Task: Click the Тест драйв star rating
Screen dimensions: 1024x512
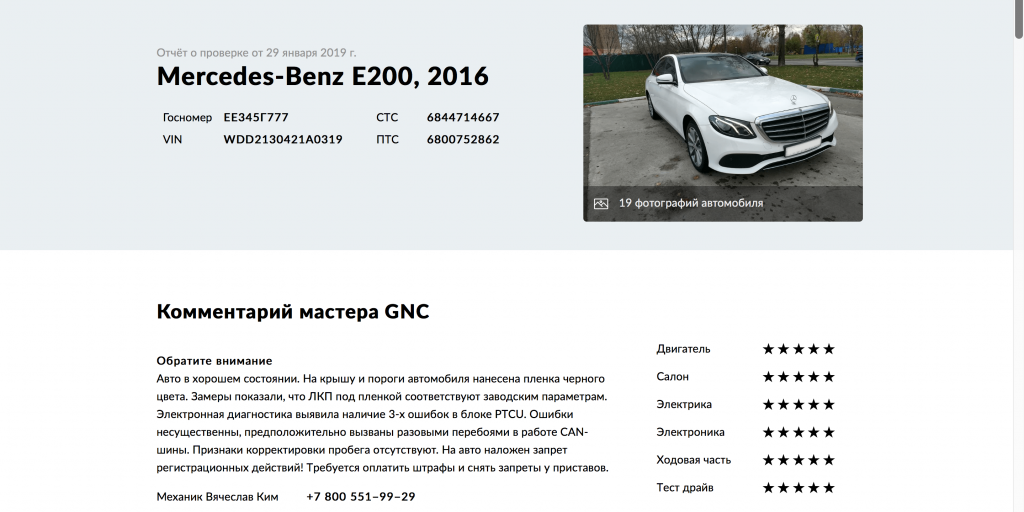Action: [798, 488]
